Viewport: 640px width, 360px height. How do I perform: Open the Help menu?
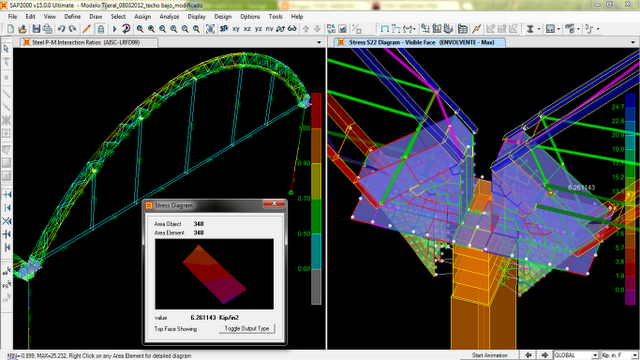[297, 17]
